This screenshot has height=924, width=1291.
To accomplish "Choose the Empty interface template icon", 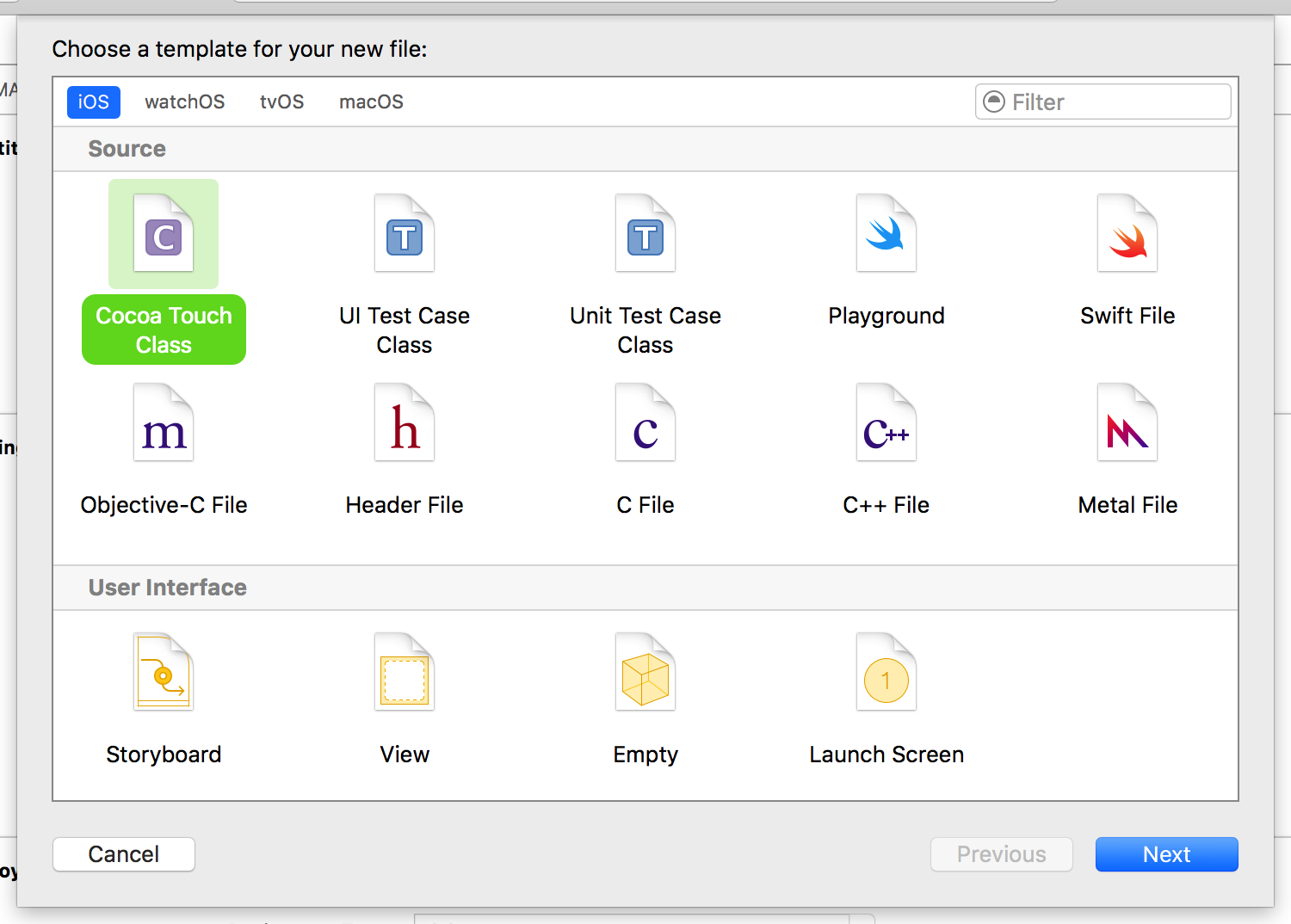I will coord(645,673).
